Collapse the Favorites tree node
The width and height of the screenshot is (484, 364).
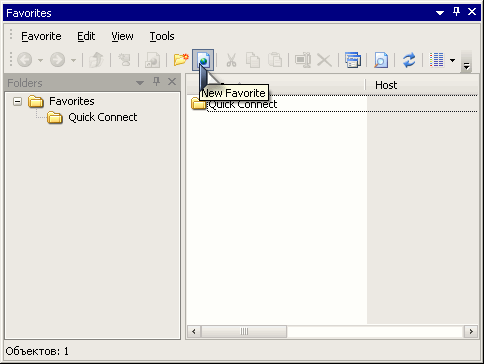tap(17, 101)
